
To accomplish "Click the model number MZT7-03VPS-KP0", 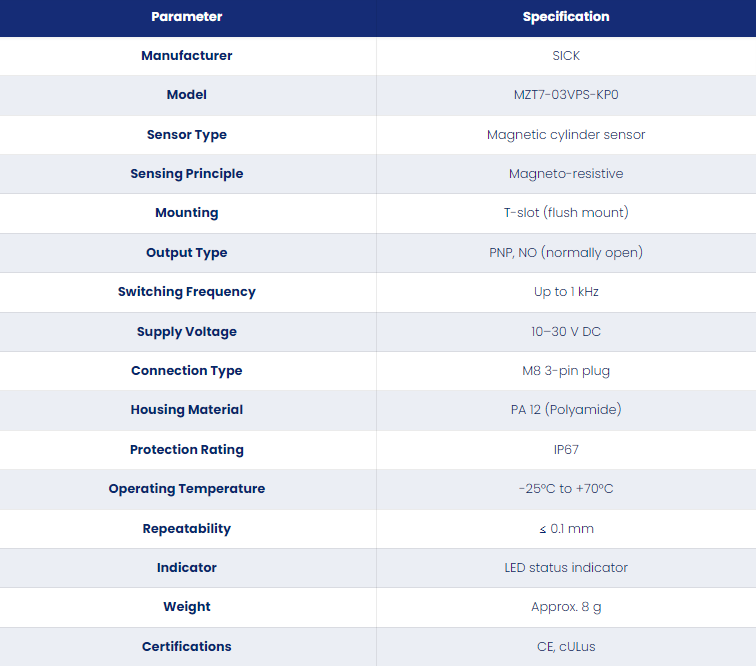I will 566,95.
